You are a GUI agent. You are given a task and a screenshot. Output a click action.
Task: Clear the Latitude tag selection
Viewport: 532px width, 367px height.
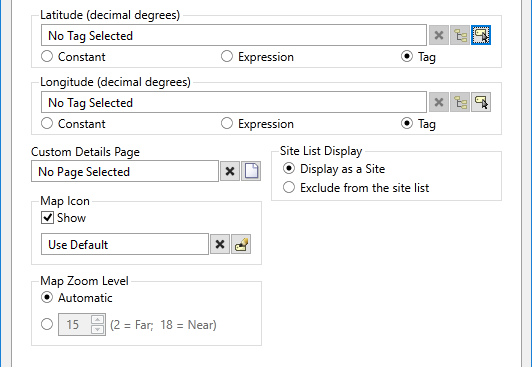point(439,35)
